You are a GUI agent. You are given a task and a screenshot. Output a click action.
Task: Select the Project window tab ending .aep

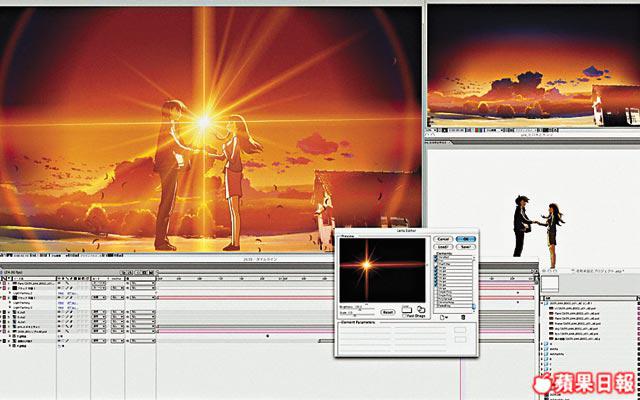tap(597, 271)
